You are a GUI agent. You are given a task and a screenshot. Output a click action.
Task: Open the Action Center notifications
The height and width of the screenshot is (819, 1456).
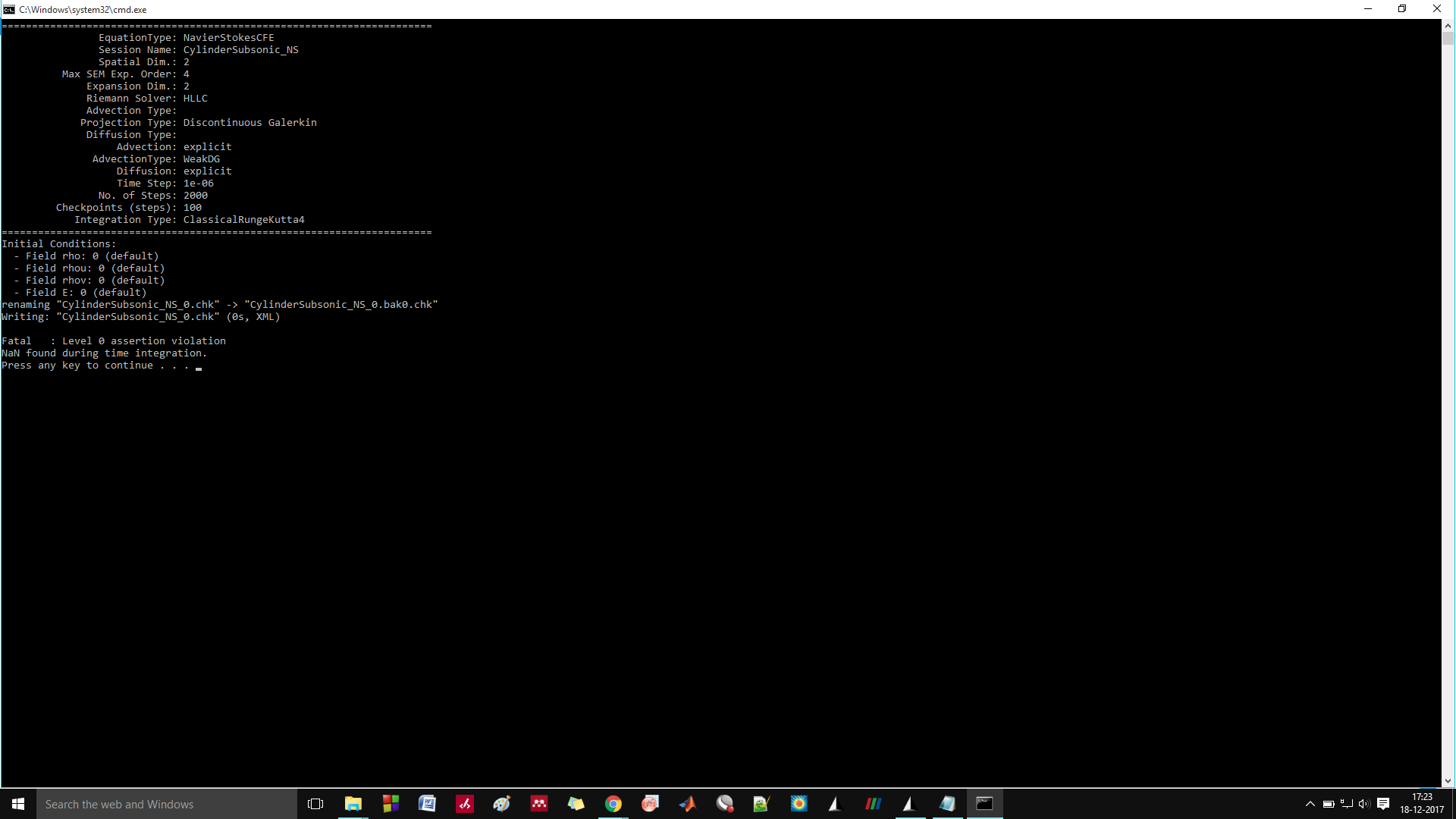pyautogui.click(x=1383, y=804)
